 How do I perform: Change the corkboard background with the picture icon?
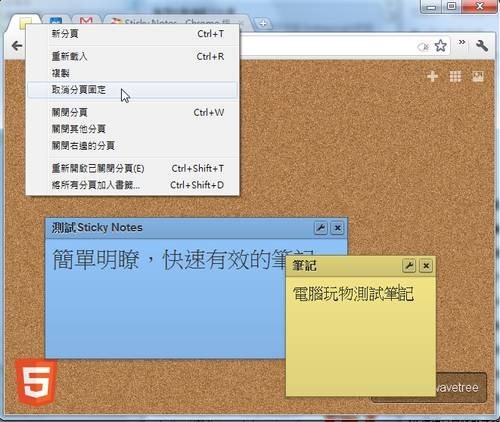[x=478, y=76]
